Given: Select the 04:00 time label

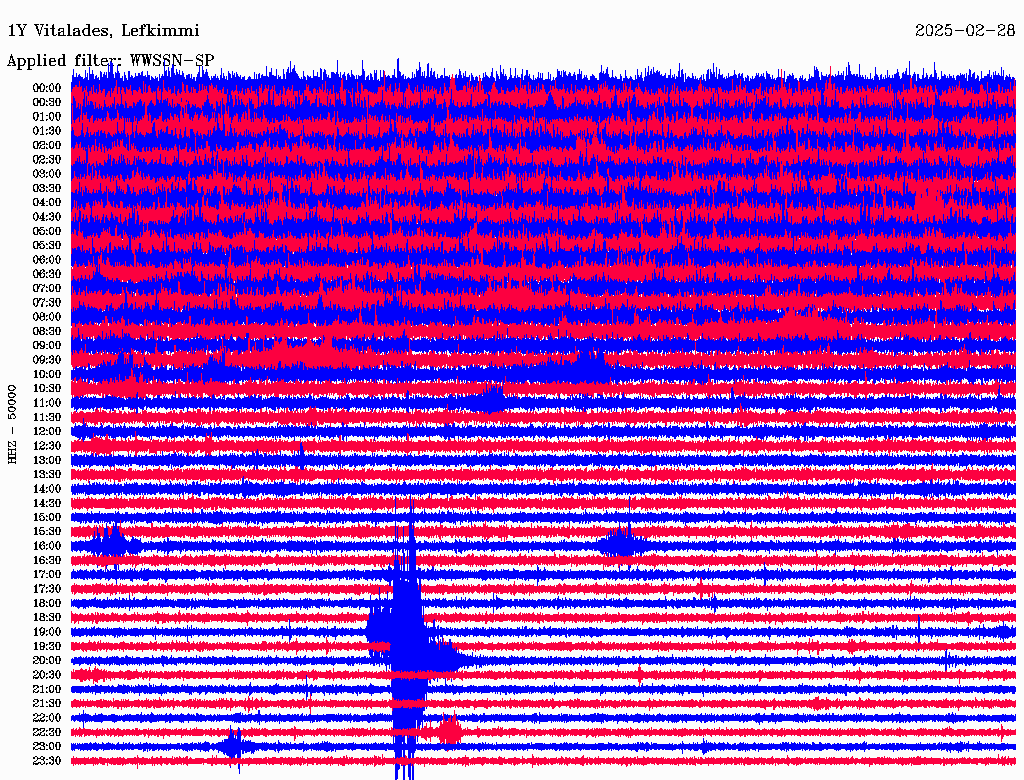Looking at the screenshot, I should point(47,203).
